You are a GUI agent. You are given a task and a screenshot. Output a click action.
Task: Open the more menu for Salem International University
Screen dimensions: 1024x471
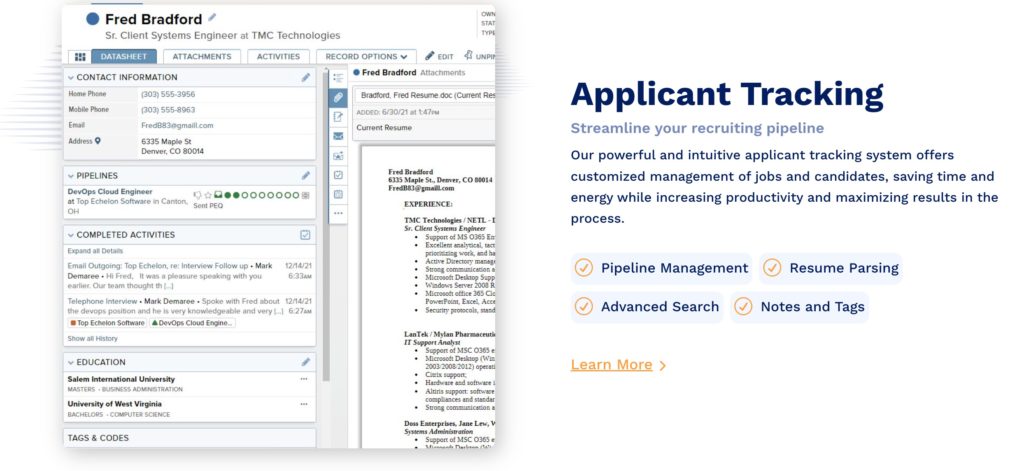click(x=304, y=379)
